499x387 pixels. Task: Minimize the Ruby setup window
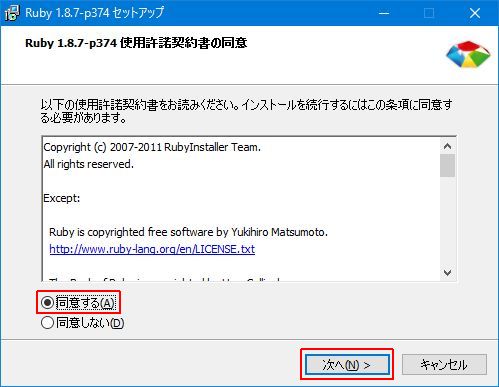pos(384,13)
